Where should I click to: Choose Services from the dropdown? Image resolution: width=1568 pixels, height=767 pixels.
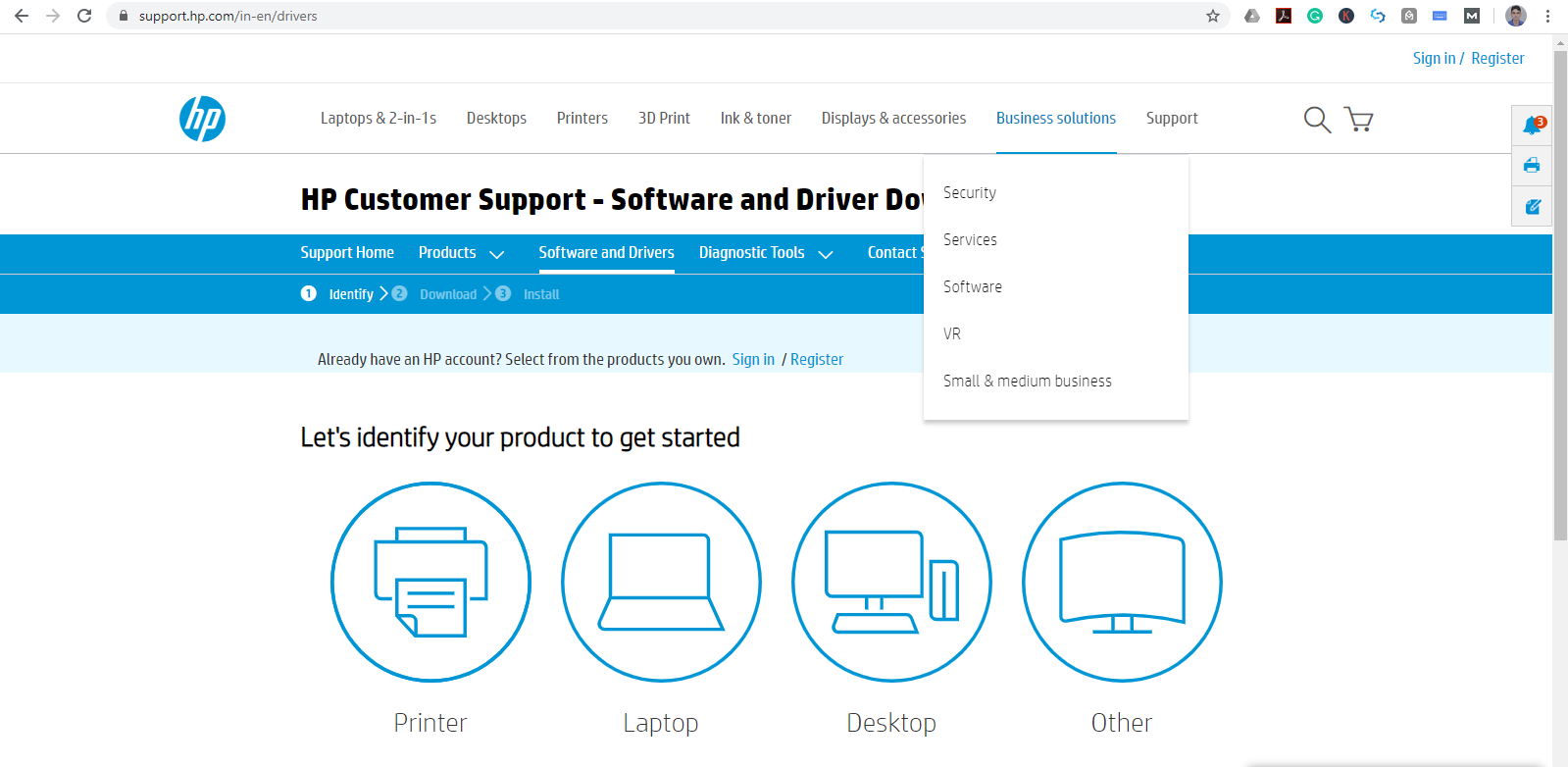click(x=970, y=239)
